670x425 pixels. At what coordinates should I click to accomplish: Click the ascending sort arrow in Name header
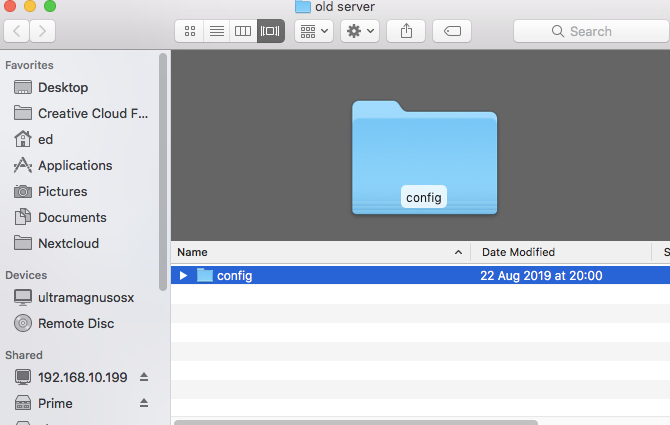pos(458,252)
